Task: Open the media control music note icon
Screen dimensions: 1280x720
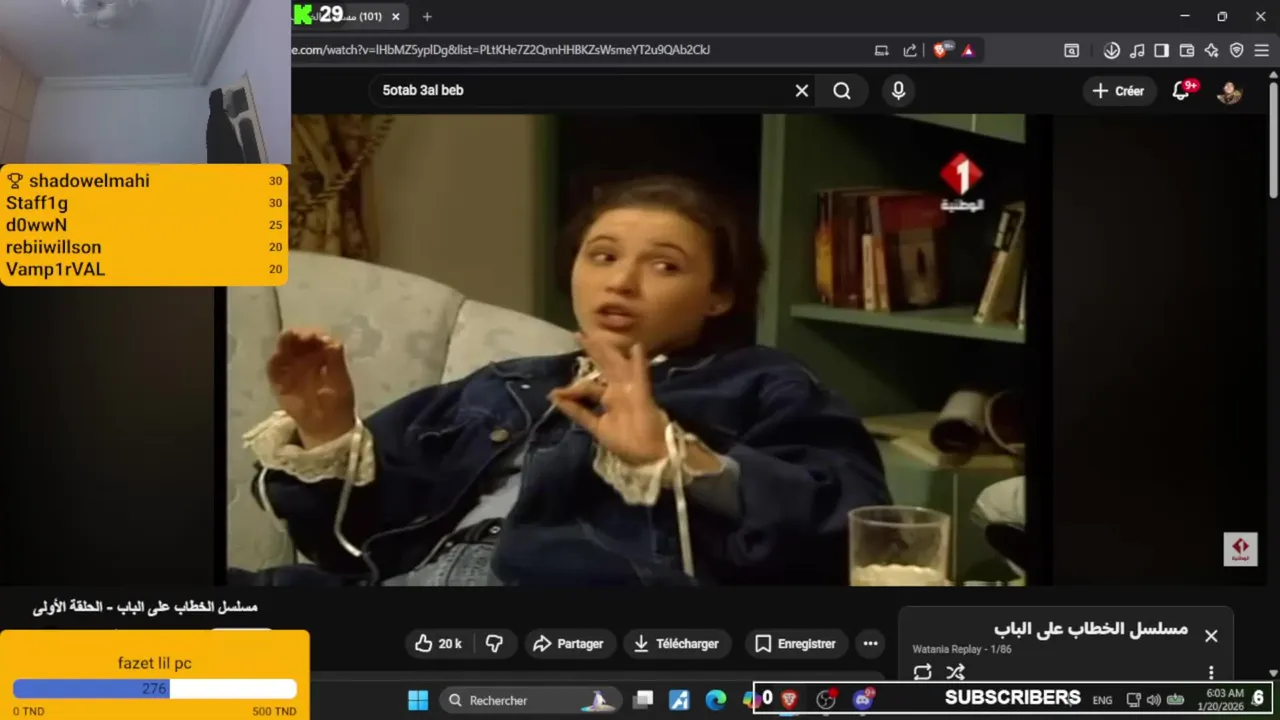Action: (x=1137, y=50)
